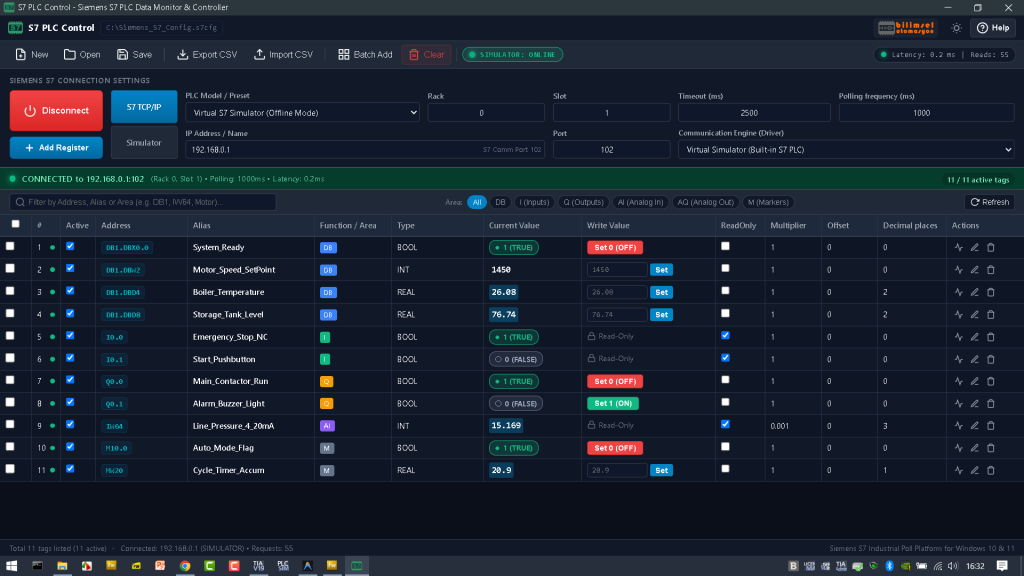Switch to the M (Markers) area filter
The height and width of the screenshot is (576, 1024).
pyautogui.click(x=768, y=202)
